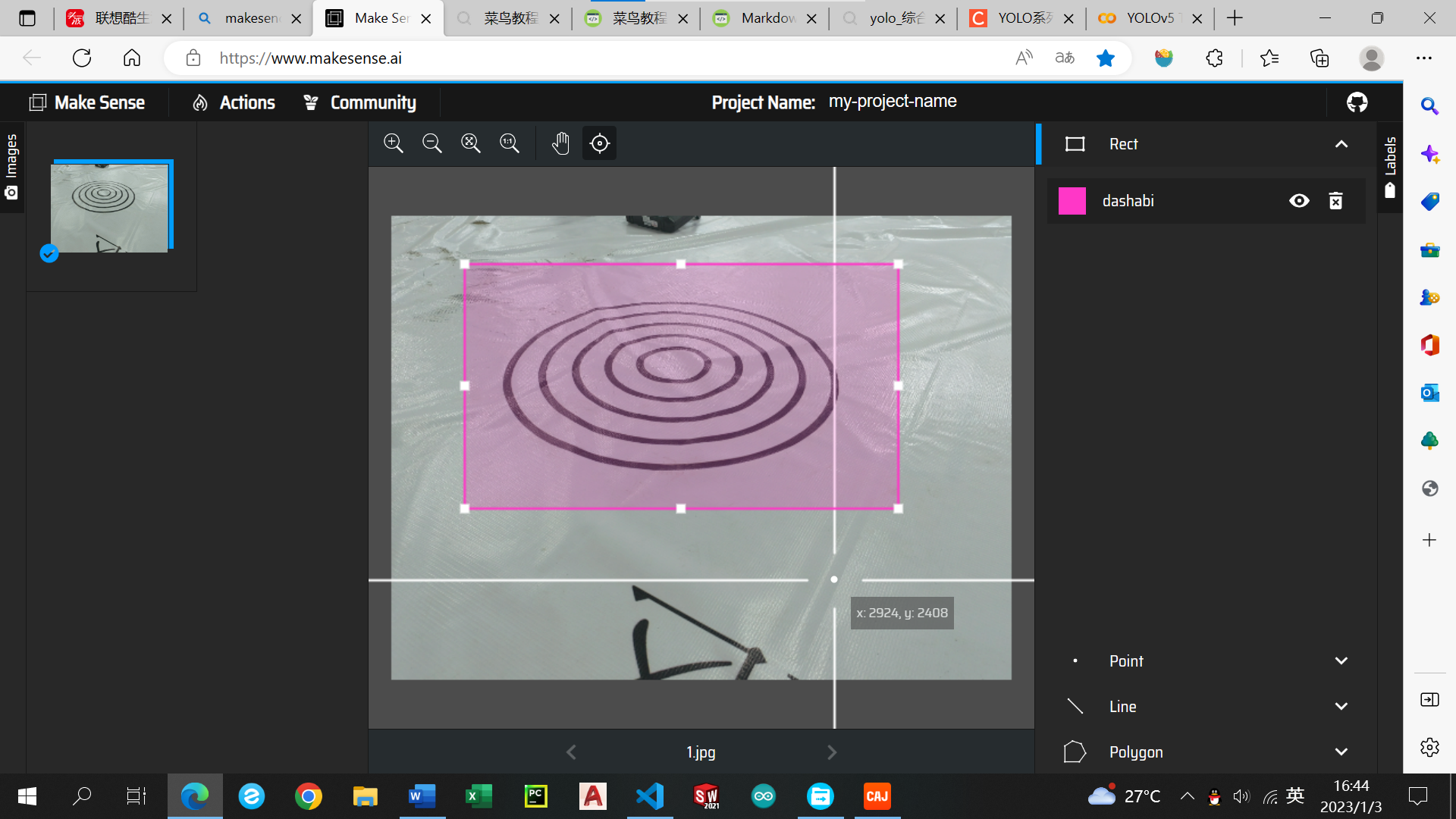Open the GitHub repository icon
This screenshot has height=819, width=1456.
(x=1357, y=102)
